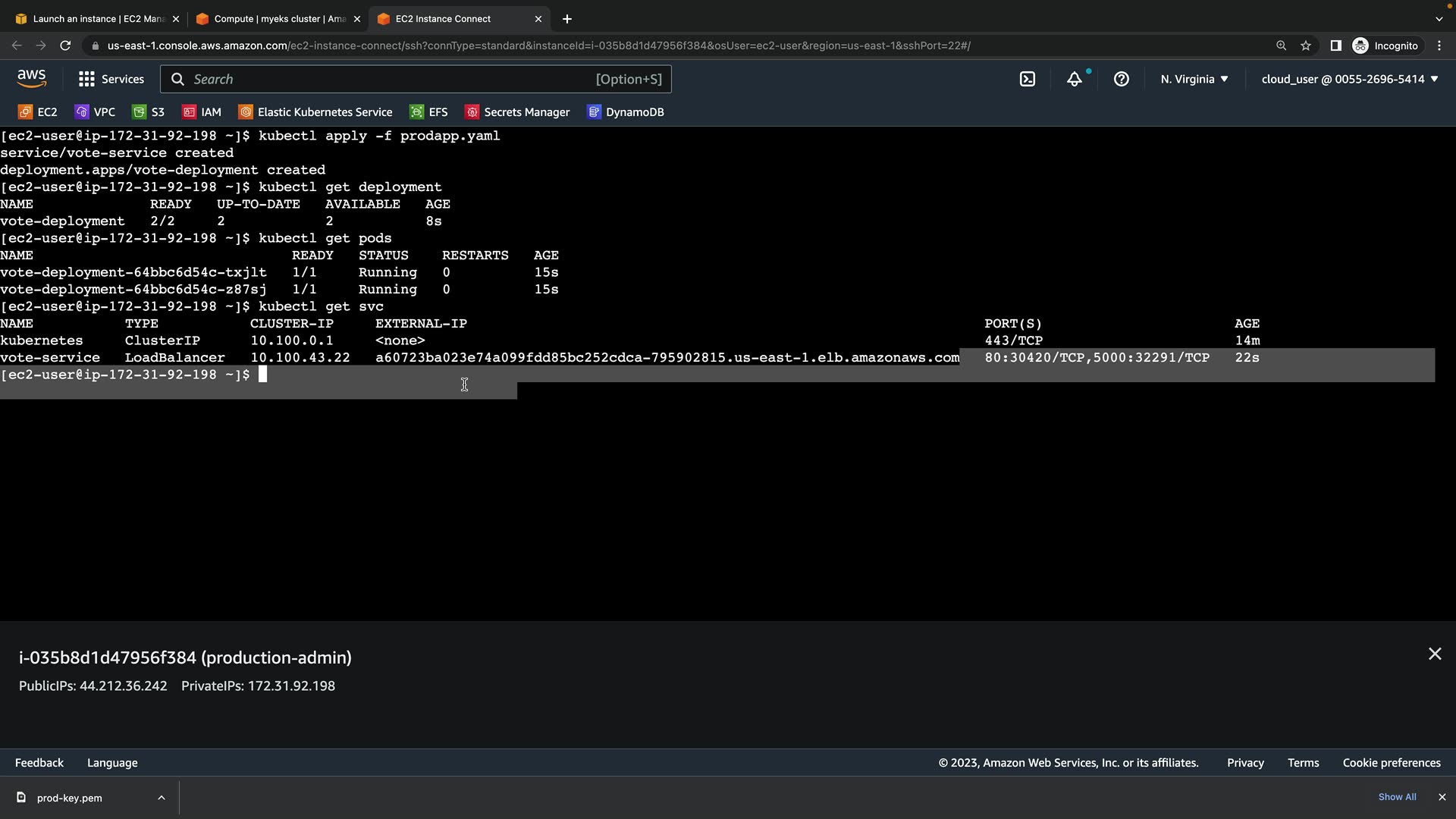
Task: Reload the browser page
Action: (65, 45)
